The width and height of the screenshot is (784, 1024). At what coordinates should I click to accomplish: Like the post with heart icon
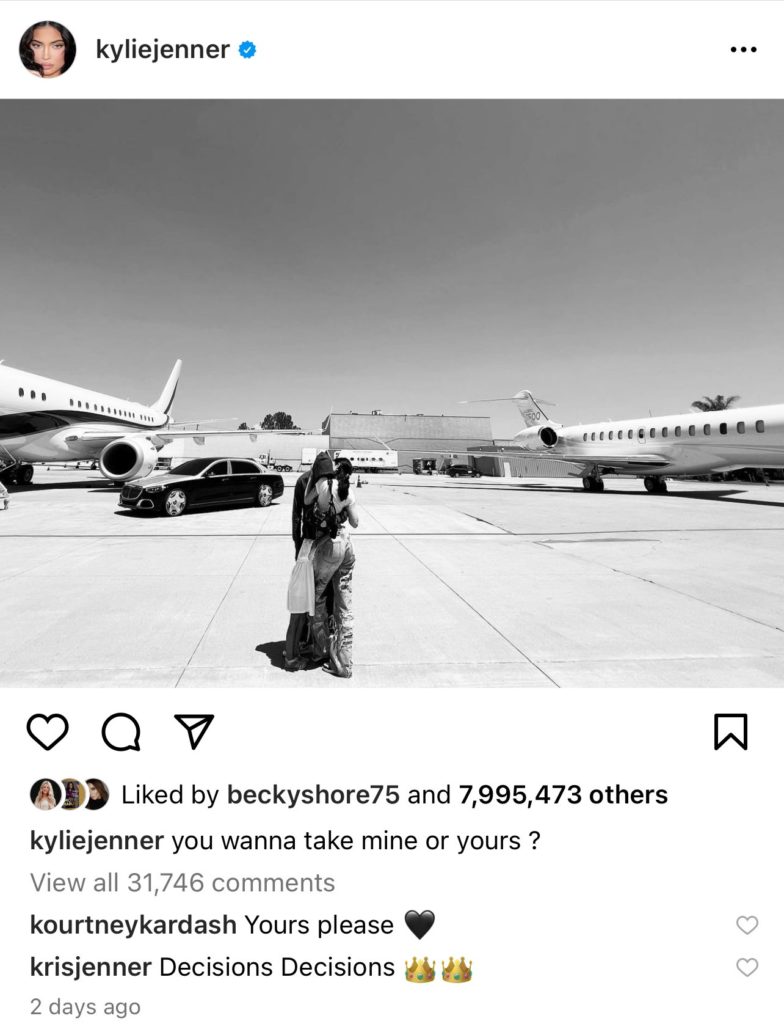click(48, 731)
